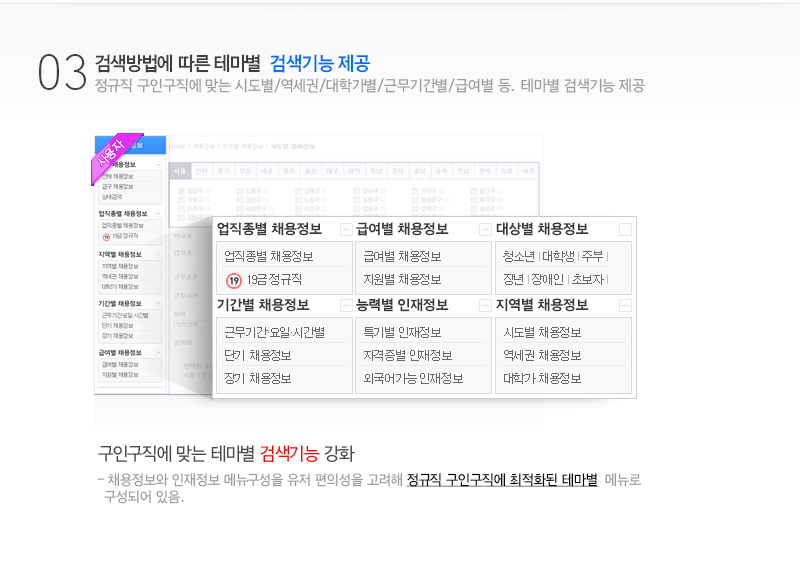Open 자격증별 인재정보 link
The image size is (800, 570).
tap(408, 356)
